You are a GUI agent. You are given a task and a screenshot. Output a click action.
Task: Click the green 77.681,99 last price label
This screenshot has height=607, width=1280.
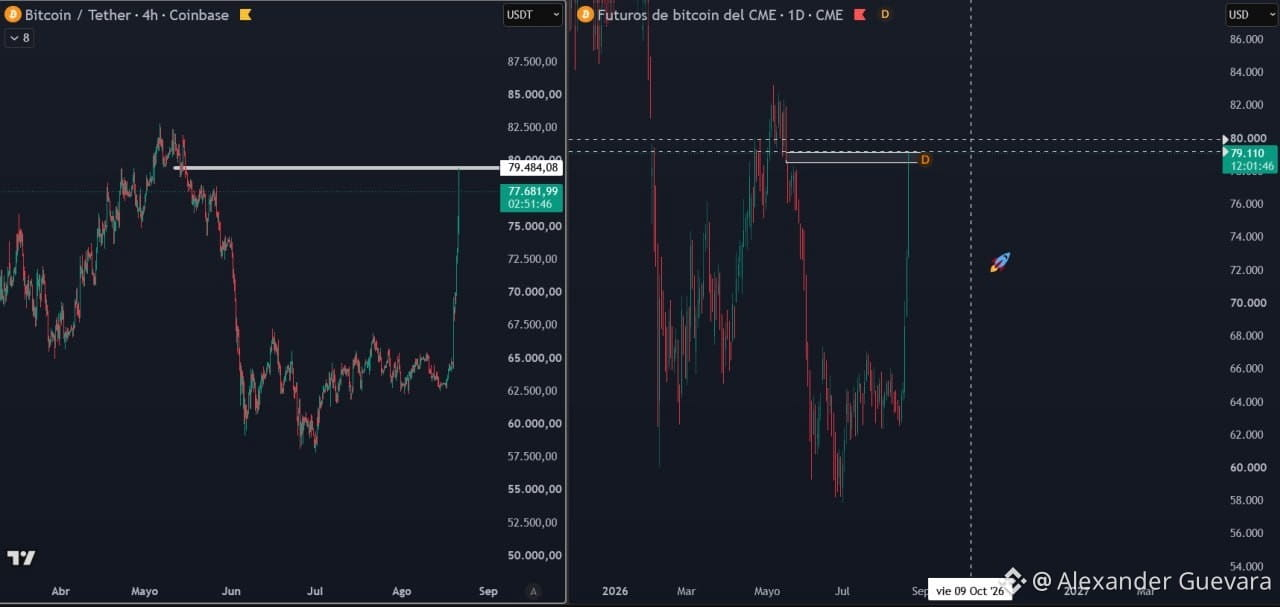click(x=531, y=197)
